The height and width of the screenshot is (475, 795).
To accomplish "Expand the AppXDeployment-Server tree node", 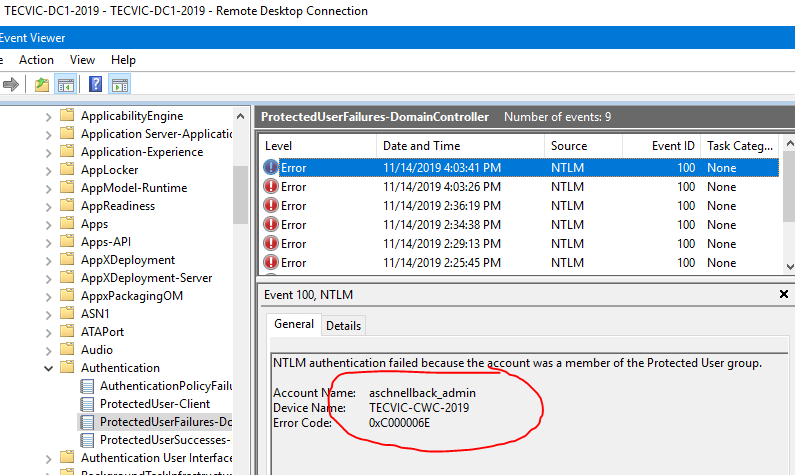I will click(48, 279).
